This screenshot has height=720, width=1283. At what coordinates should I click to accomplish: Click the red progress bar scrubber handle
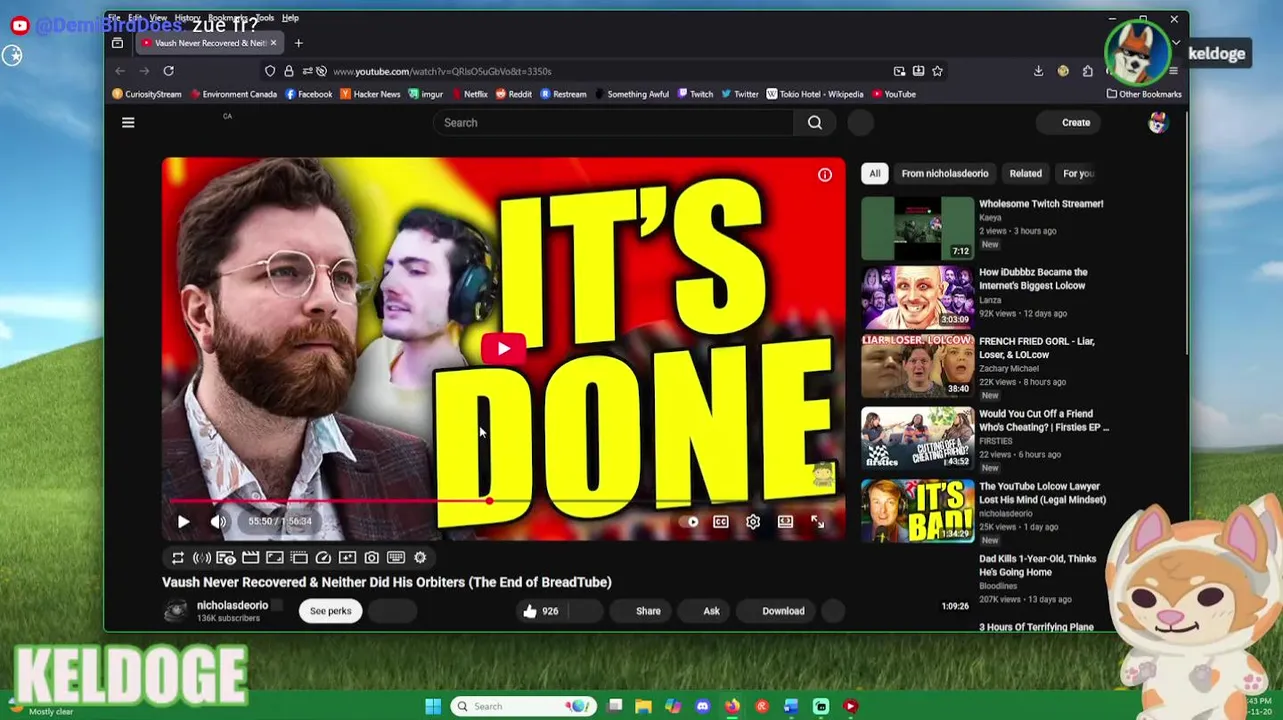click(489, 500)
